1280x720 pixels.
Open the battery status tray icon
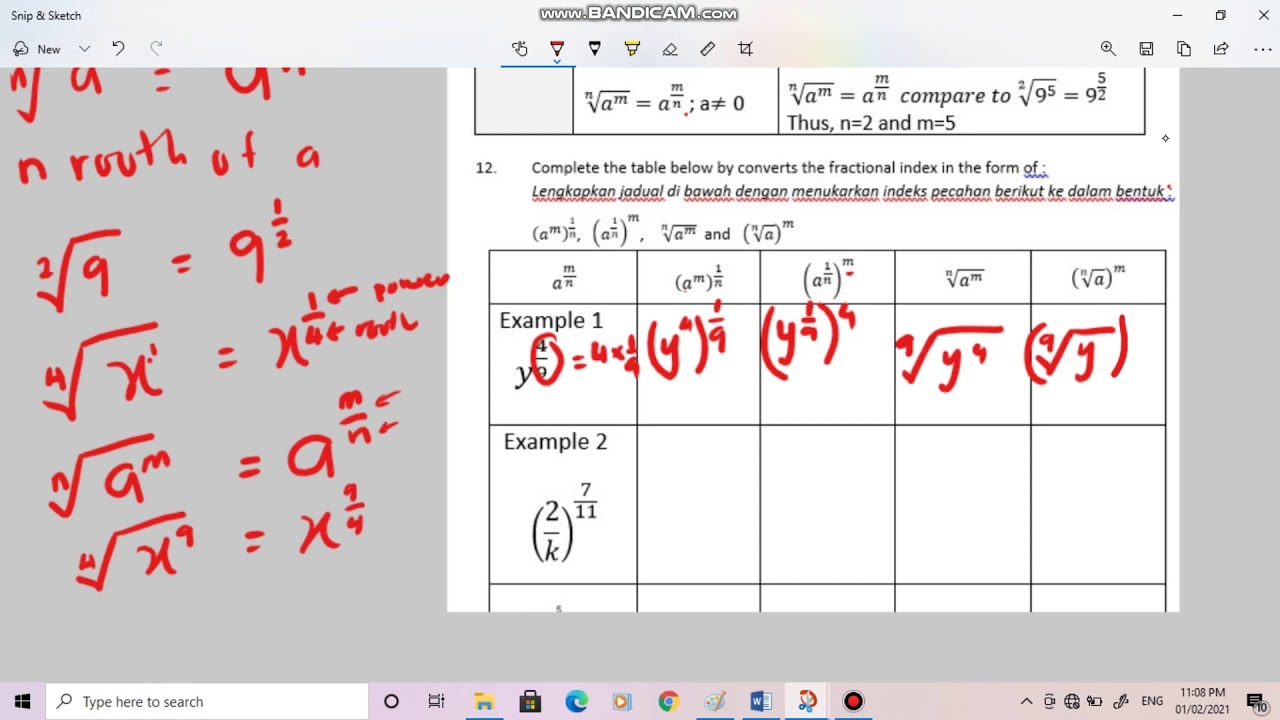point(1095,701)
